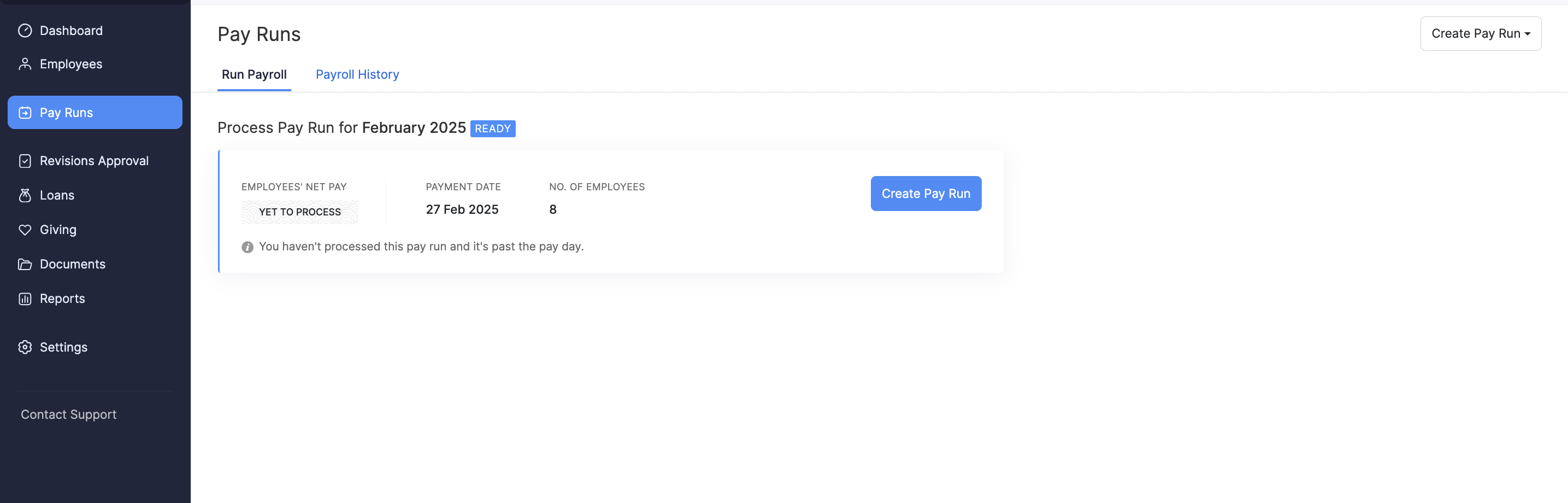The width and height of the screenshot is (1568, 503).
Task: Select Giving from the sidebar menu
Action: [x=58, y=230]
